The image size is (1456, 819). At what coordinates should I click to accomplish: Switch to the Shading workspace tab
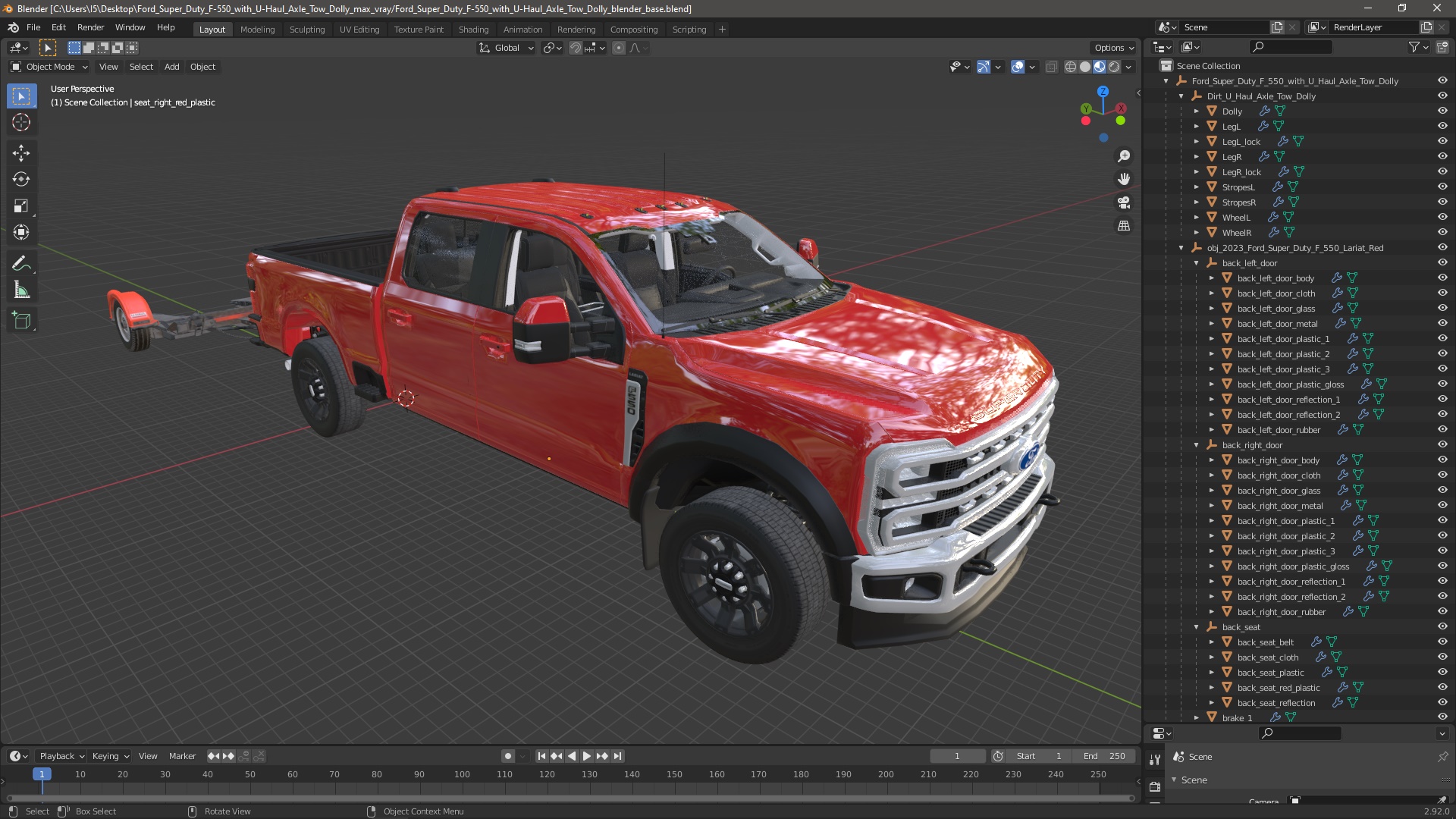pos(473,30)
